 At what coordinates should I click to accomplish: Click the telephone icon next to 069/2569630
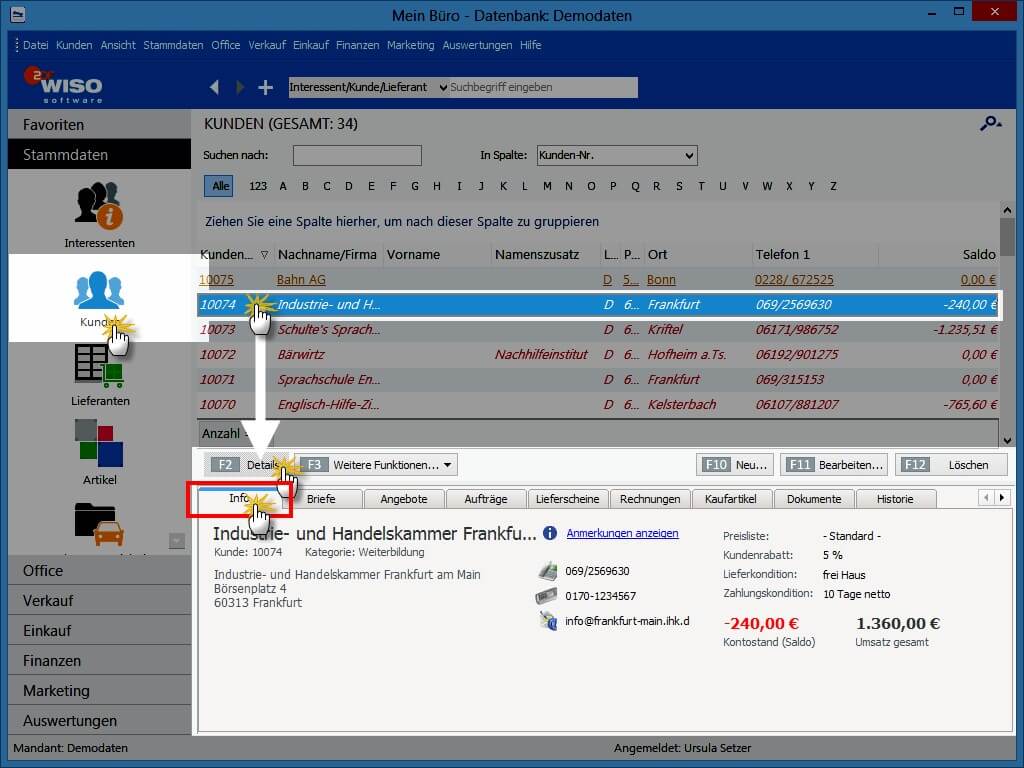click(x=547, y=571)
